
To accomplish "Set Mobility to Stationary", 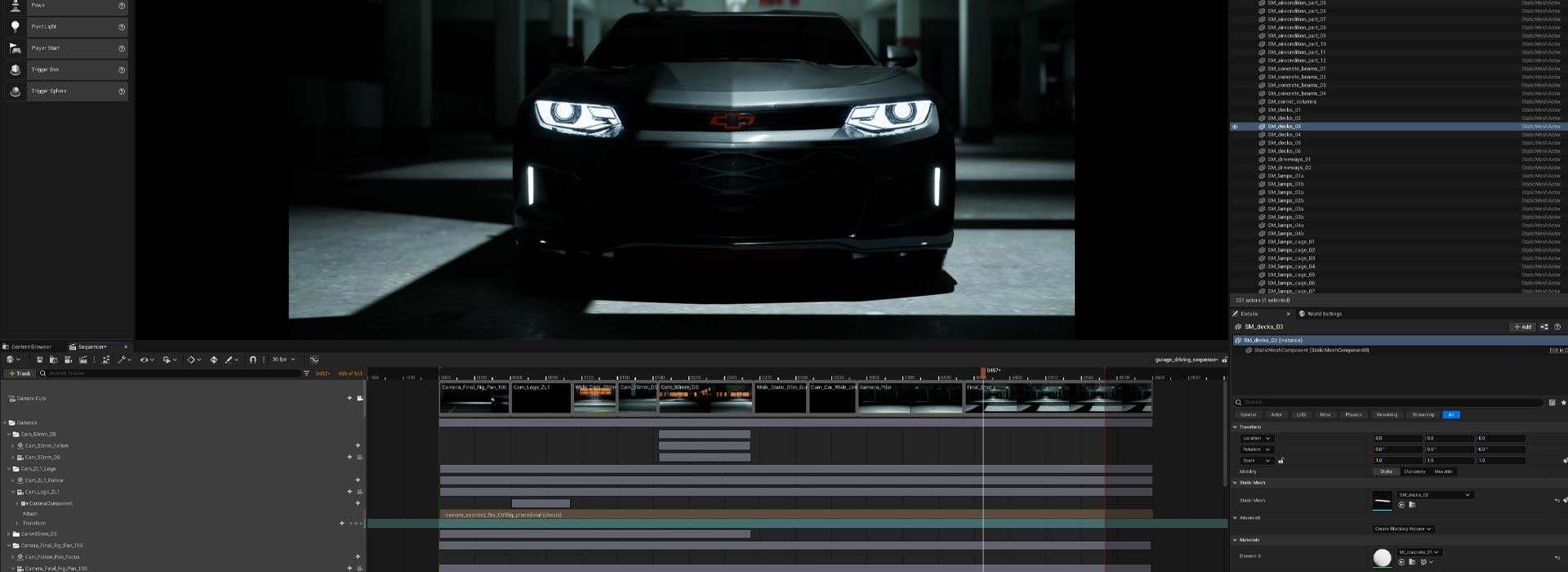I will point(1414,471).
